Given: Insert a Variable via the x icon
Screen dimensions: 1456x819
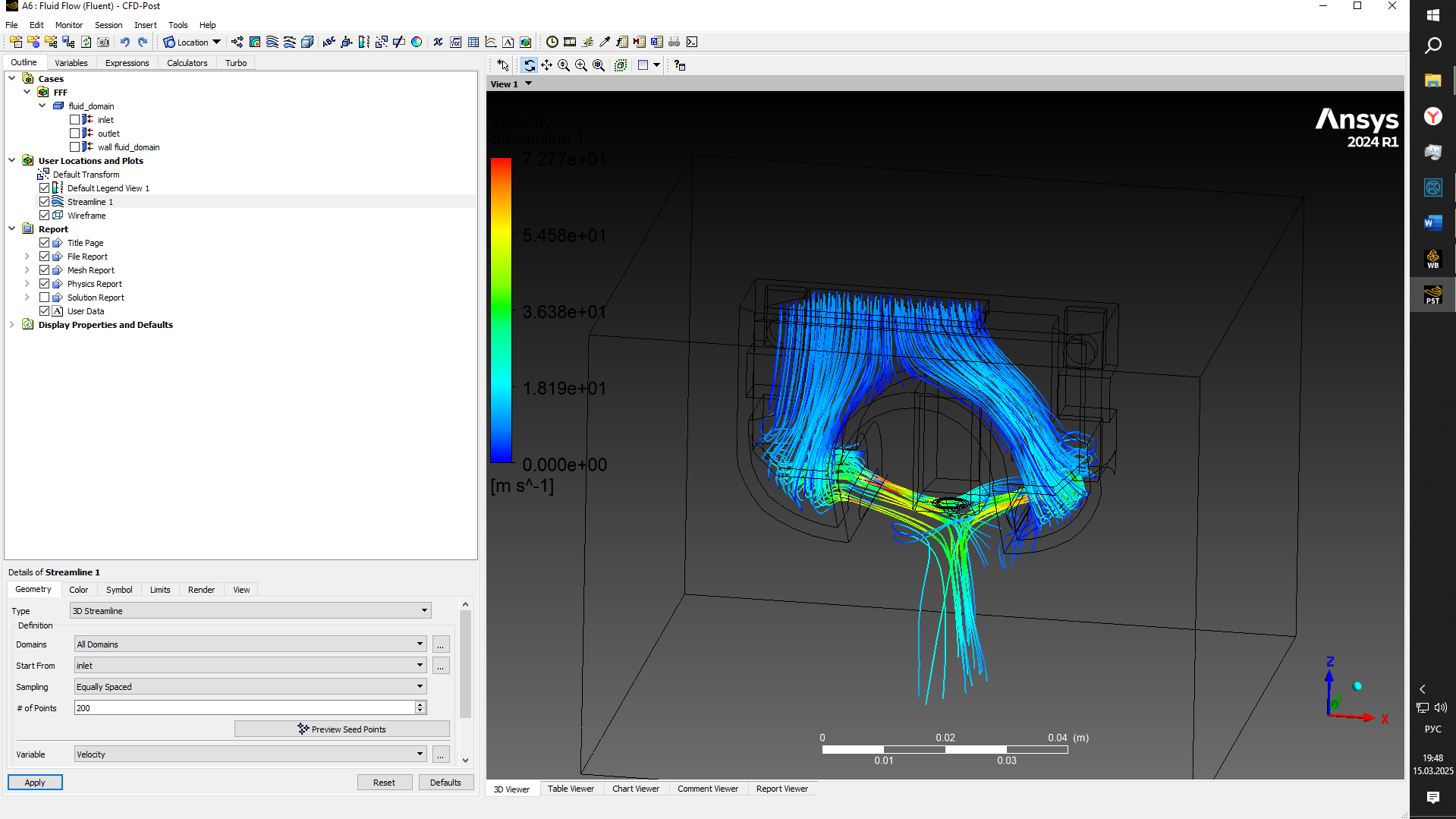Looking at the screenshot, I should [438, 42].
